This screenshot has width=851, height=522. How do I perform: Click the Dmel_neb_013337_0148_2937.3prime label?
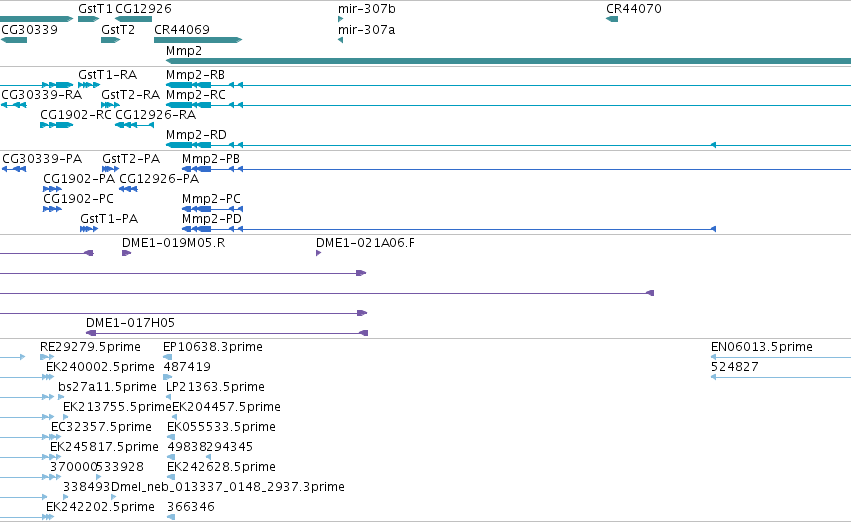click(x=228, y=487)
